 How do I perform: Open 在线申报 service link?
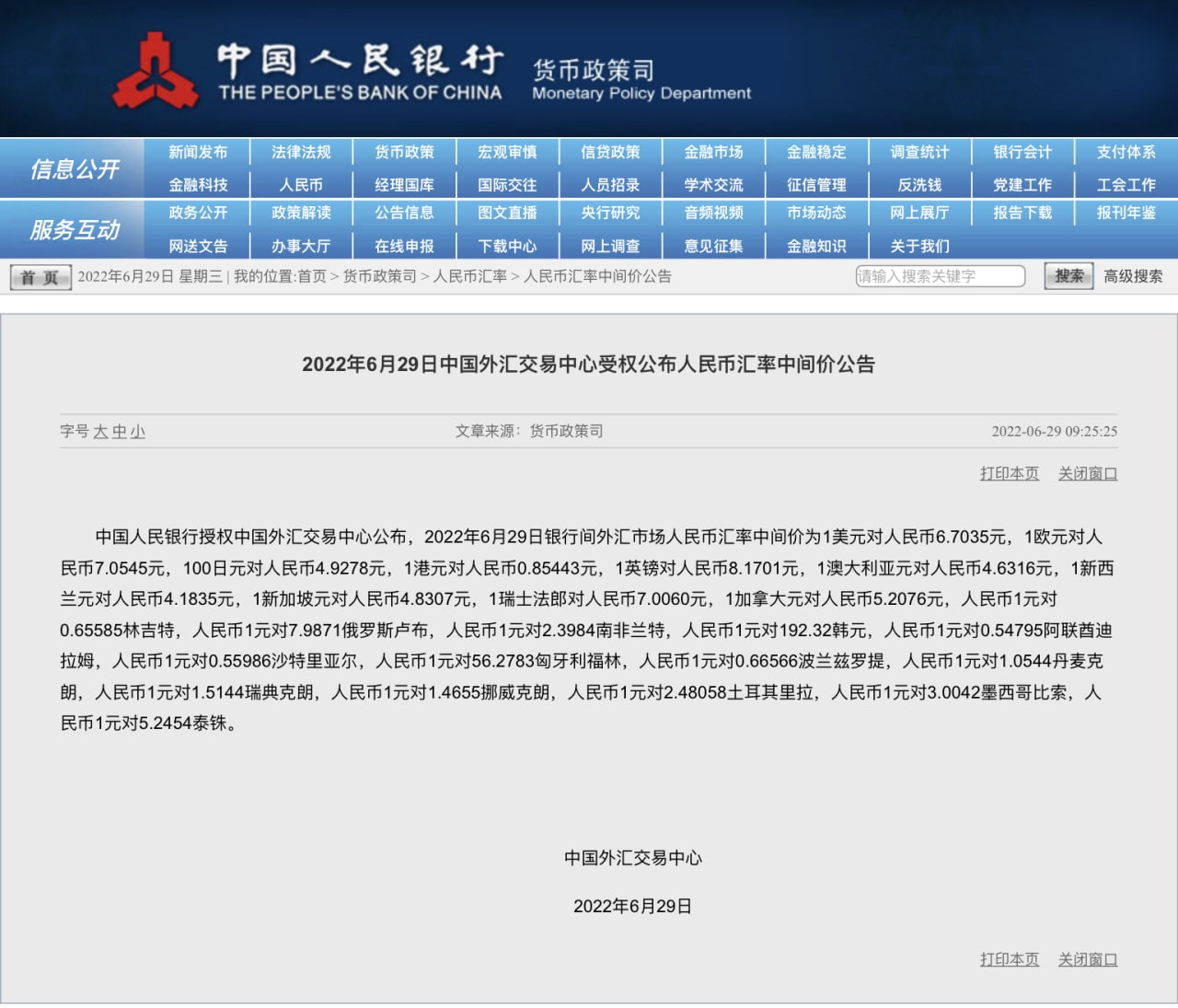click(404, 247)
